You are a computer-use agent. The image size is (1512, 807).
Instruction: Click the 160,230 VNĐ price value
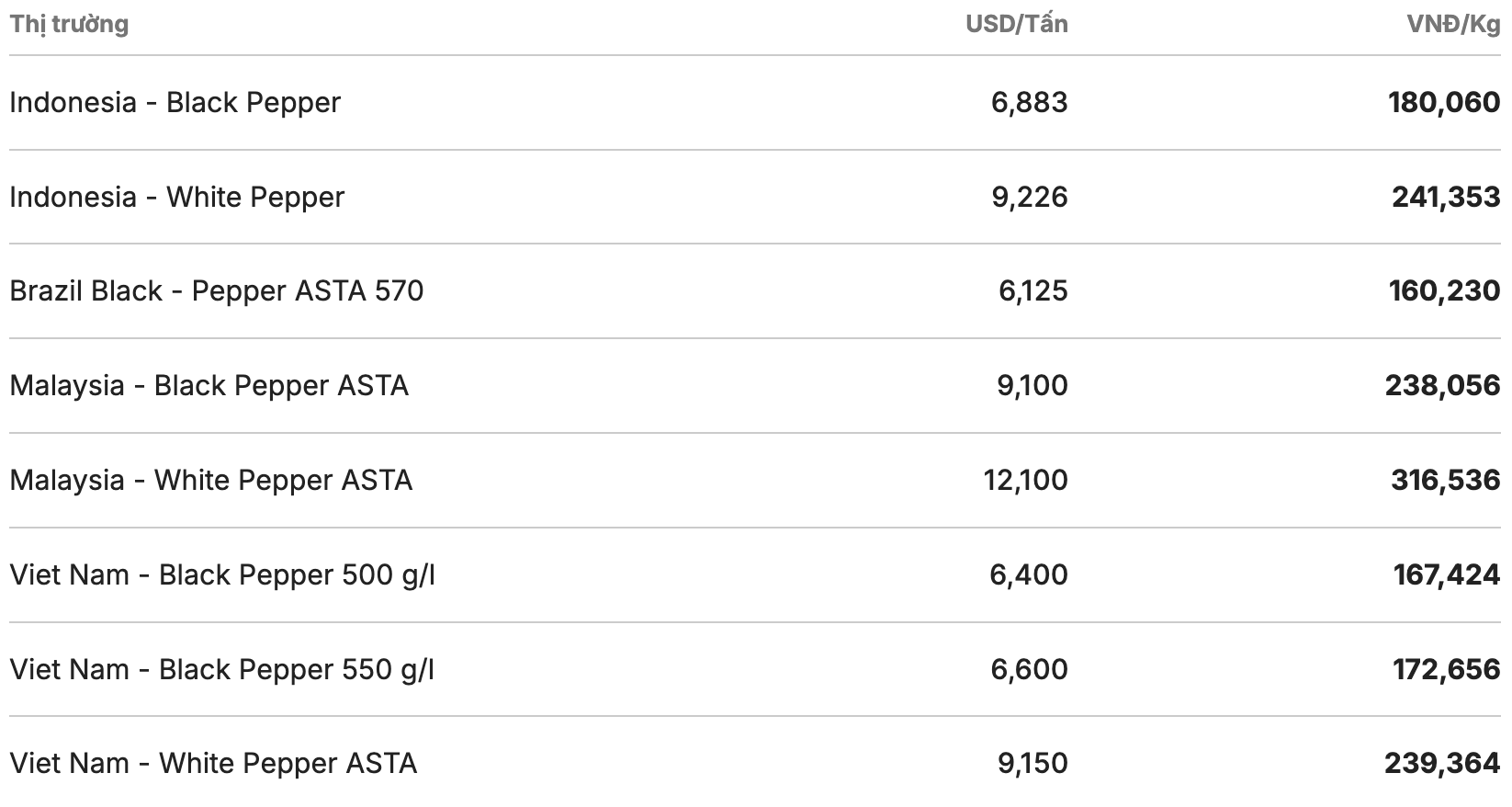tap(1444, 290)
